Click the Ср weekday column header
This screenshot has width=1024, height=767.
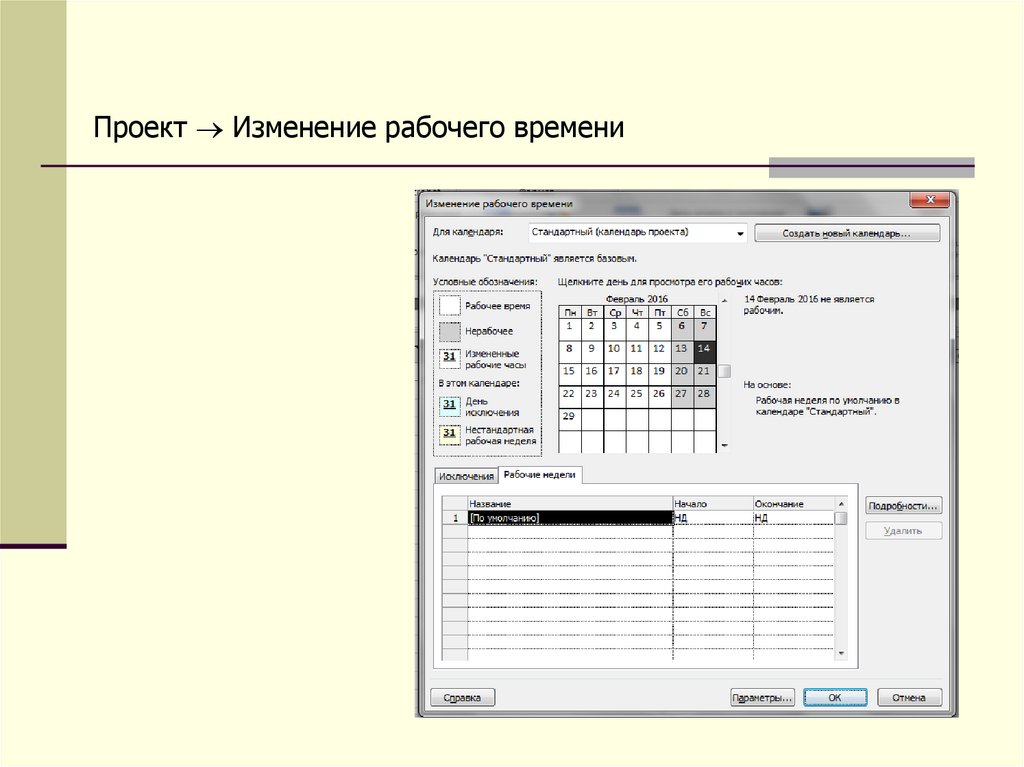[x=615, y=312]
